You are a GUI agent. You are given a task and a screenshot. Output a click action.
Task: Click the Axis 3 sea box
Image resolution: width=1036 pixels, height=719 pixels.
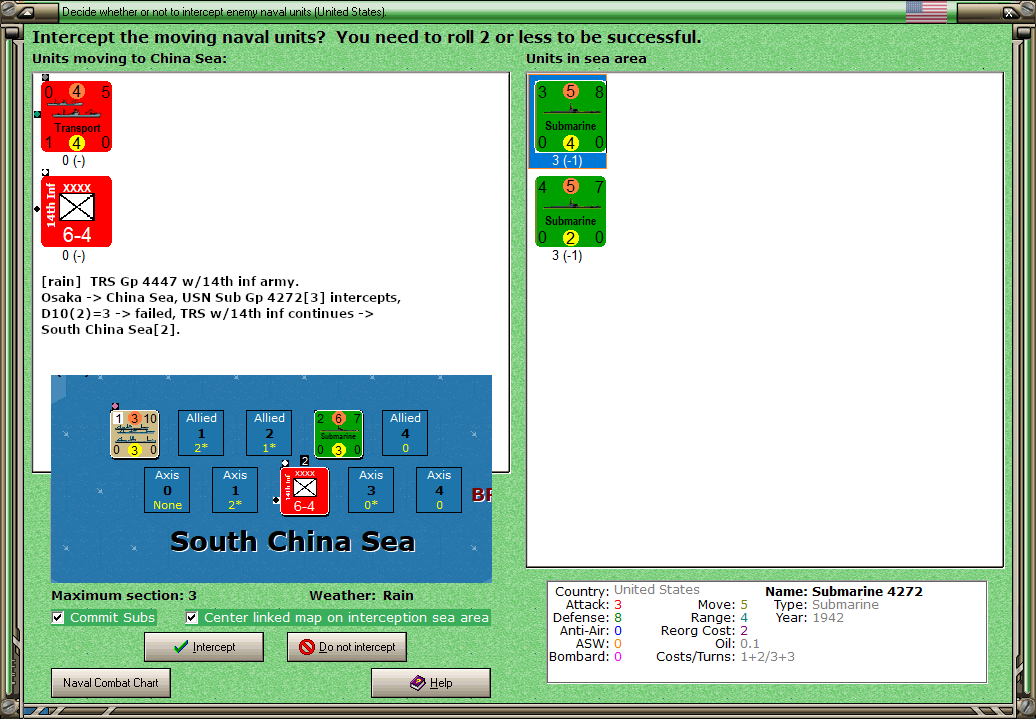pyautogui.click(x=371, y=490)
